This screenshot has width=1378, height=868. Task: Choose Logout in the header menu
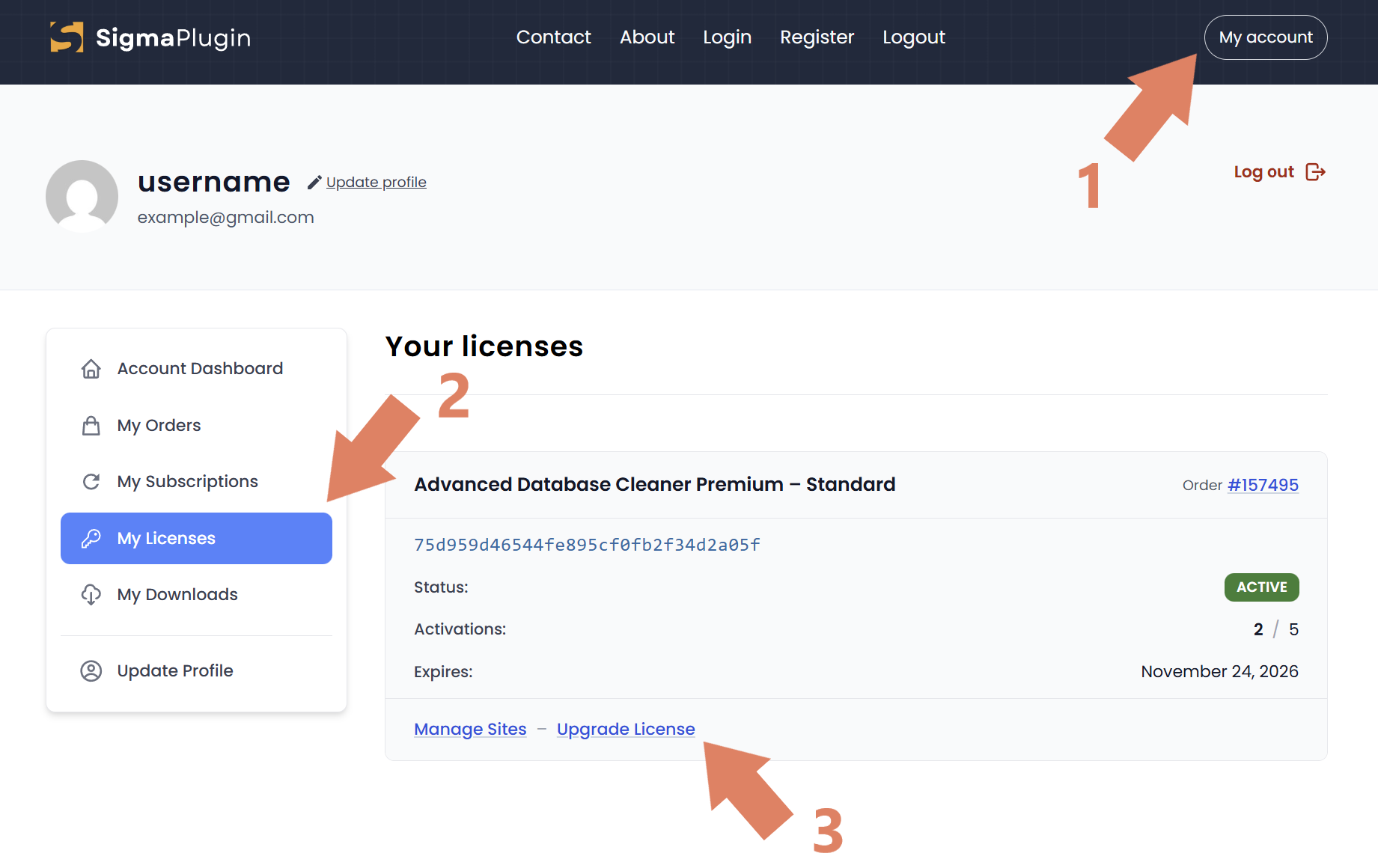(914, 37)
